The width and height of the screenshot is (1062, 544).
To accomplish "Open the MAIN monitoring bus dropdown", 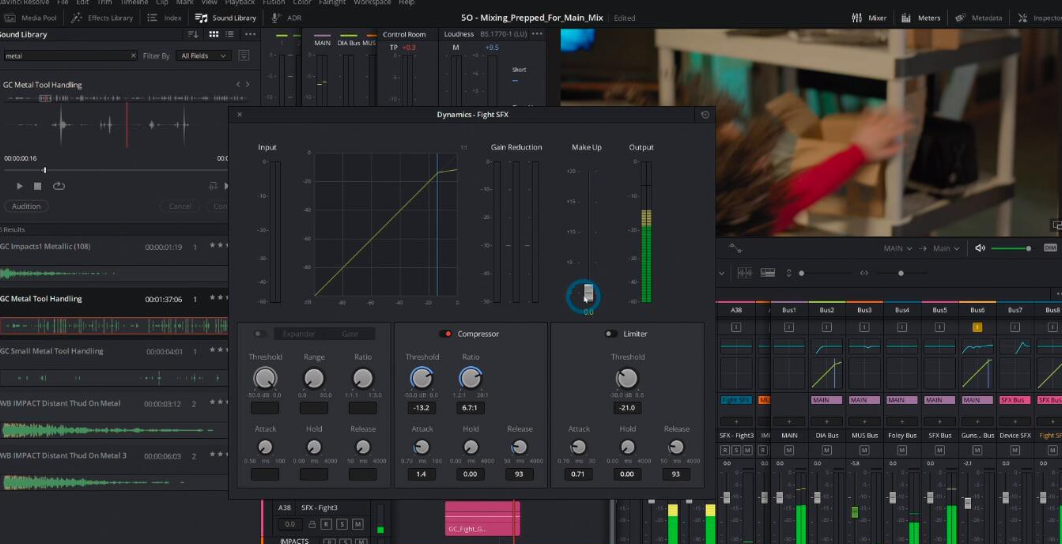I will (897, 248).
